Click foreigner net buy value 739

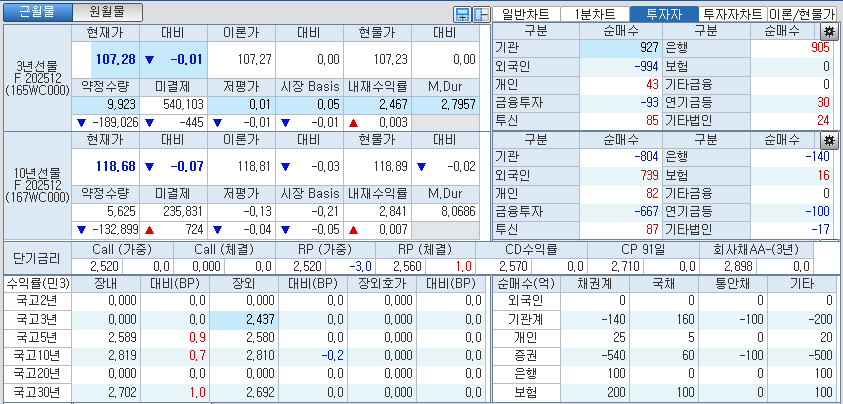[649, 175]
